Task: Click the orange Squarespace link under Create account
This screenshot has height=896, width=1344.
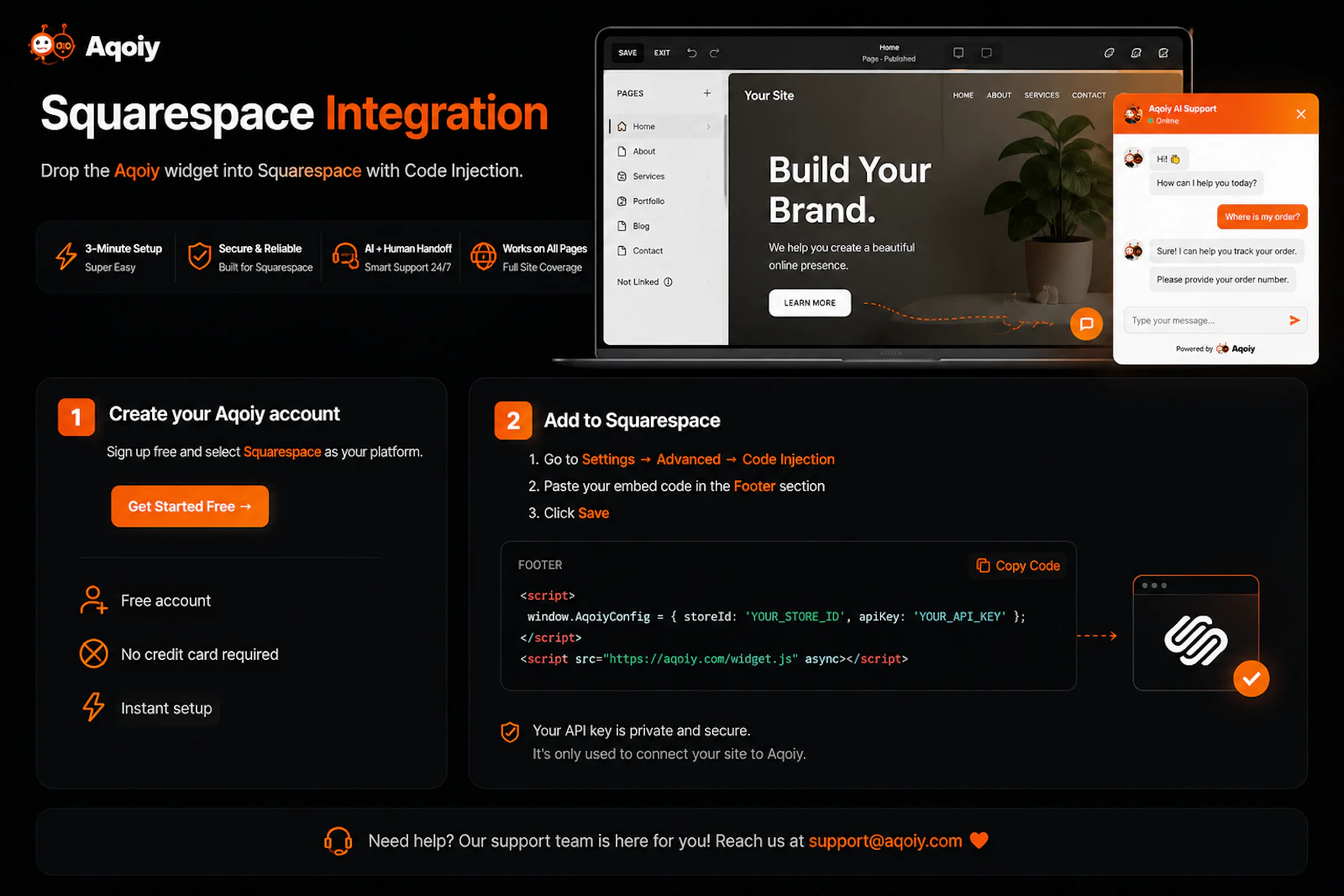Action: click(282, 452)
